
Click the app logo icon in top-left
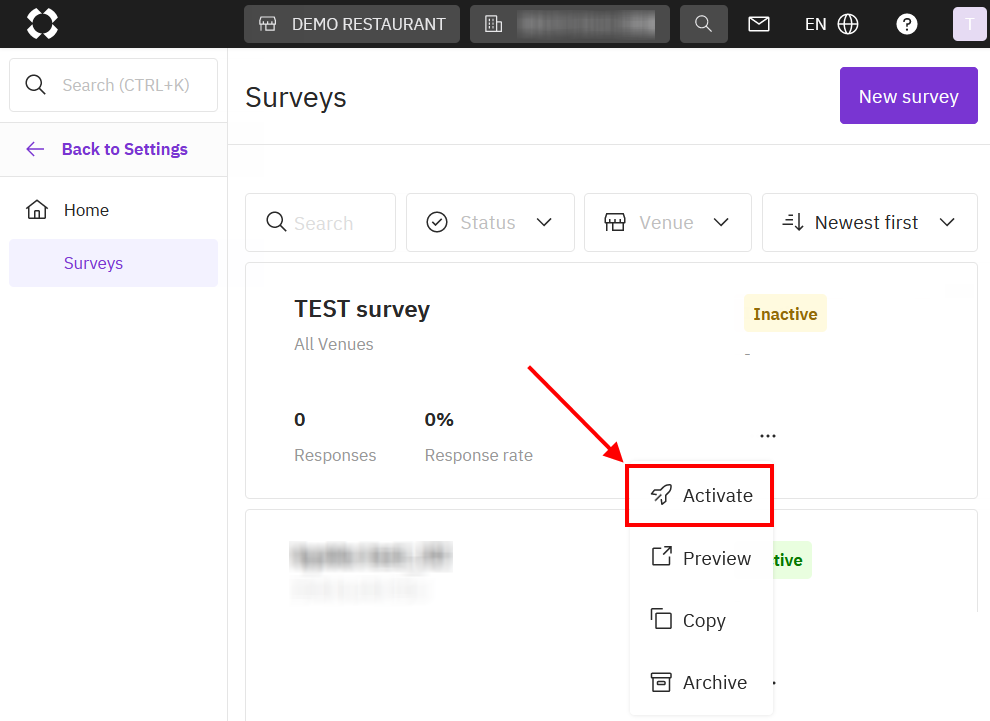[x=42, y=23]
